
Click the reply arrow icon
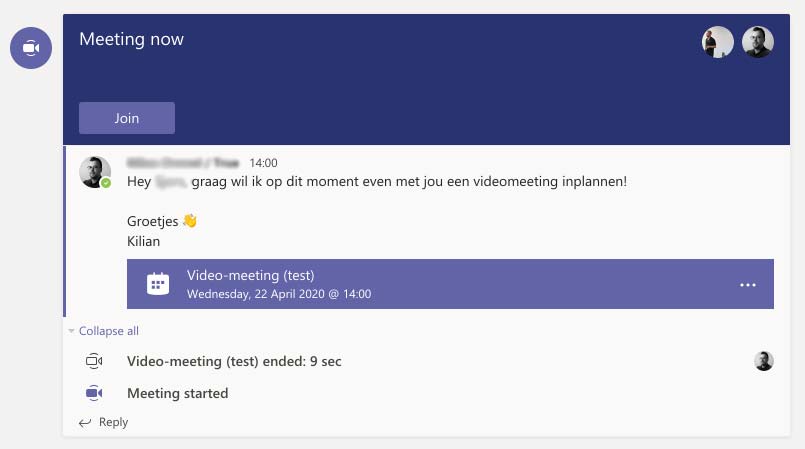pyautogui.click(x=85, y=422)
